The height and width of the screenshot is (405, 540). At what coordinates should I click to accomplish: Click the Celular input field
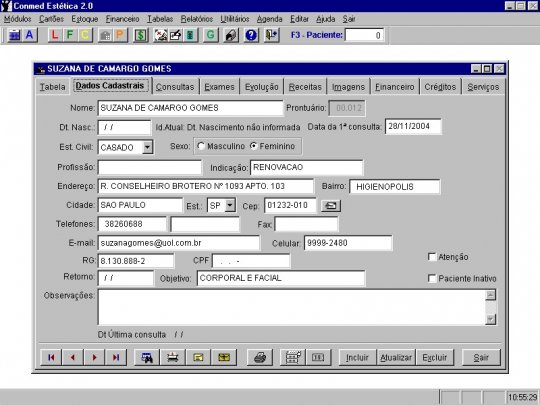348,243
